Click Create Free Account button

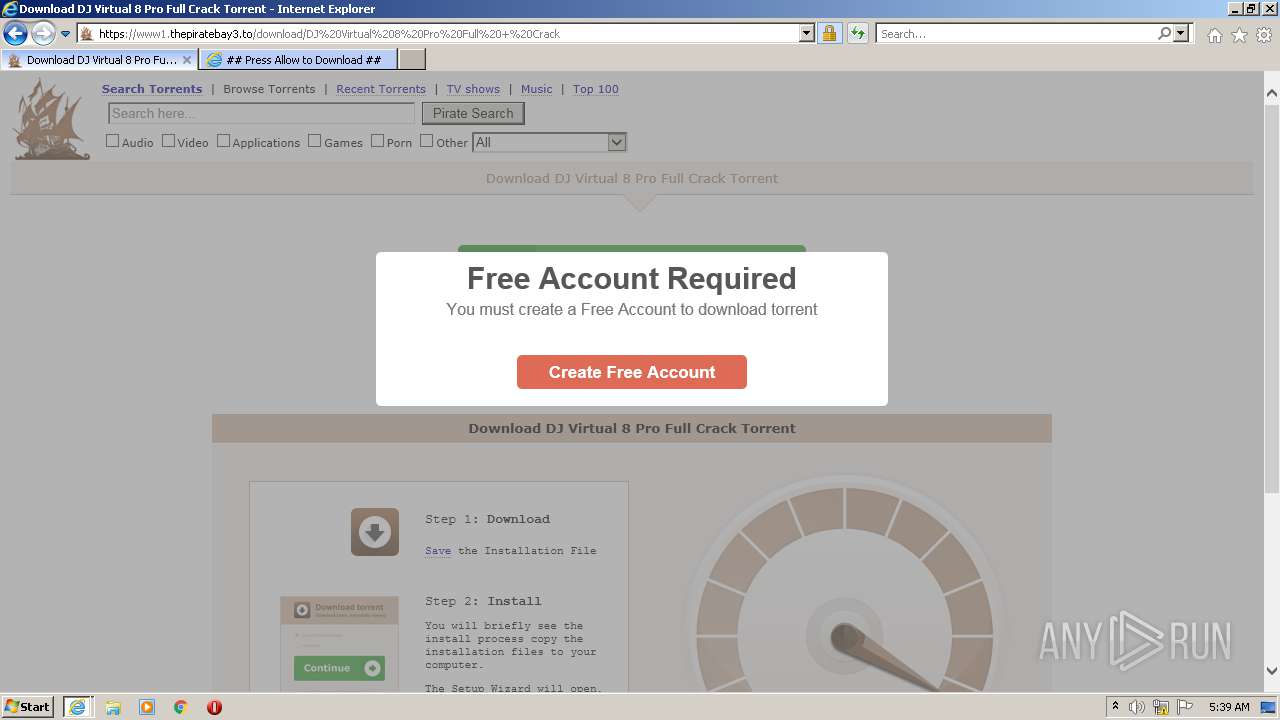point(632,372)
